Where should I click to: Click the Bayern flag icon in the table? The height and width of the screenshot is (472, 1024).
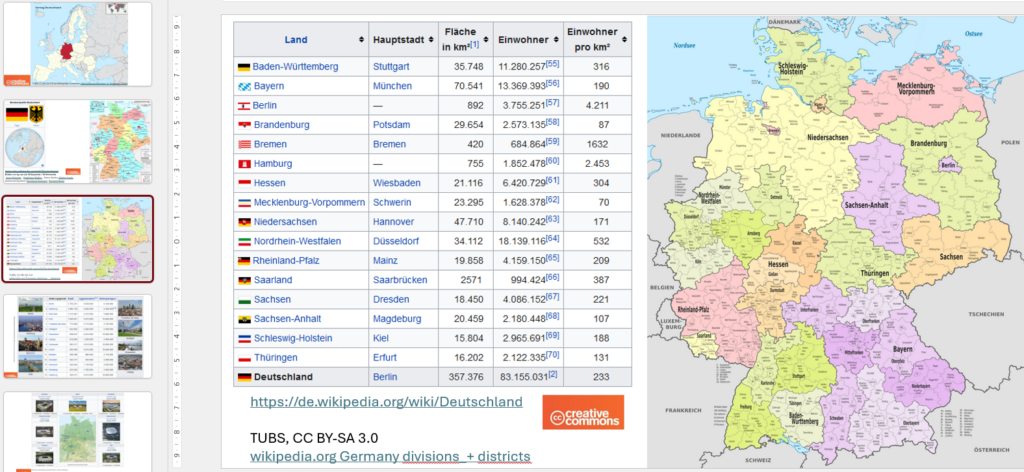coord(243,87)
